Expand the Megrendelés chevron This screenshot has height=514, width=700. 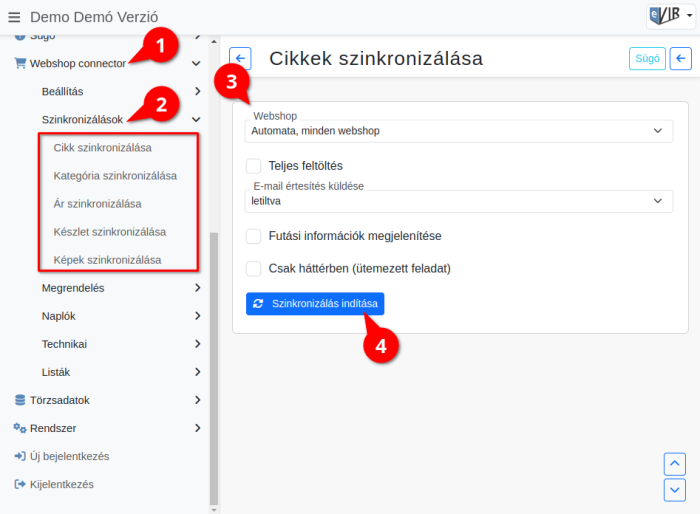point(197,288)
